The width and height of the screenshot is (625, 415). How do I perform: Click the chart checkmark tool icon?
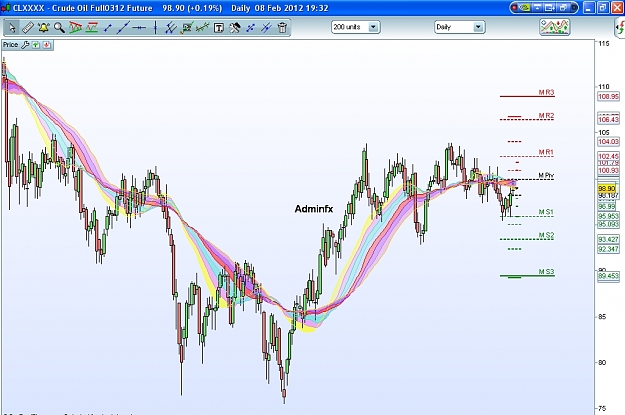(187, 28)
